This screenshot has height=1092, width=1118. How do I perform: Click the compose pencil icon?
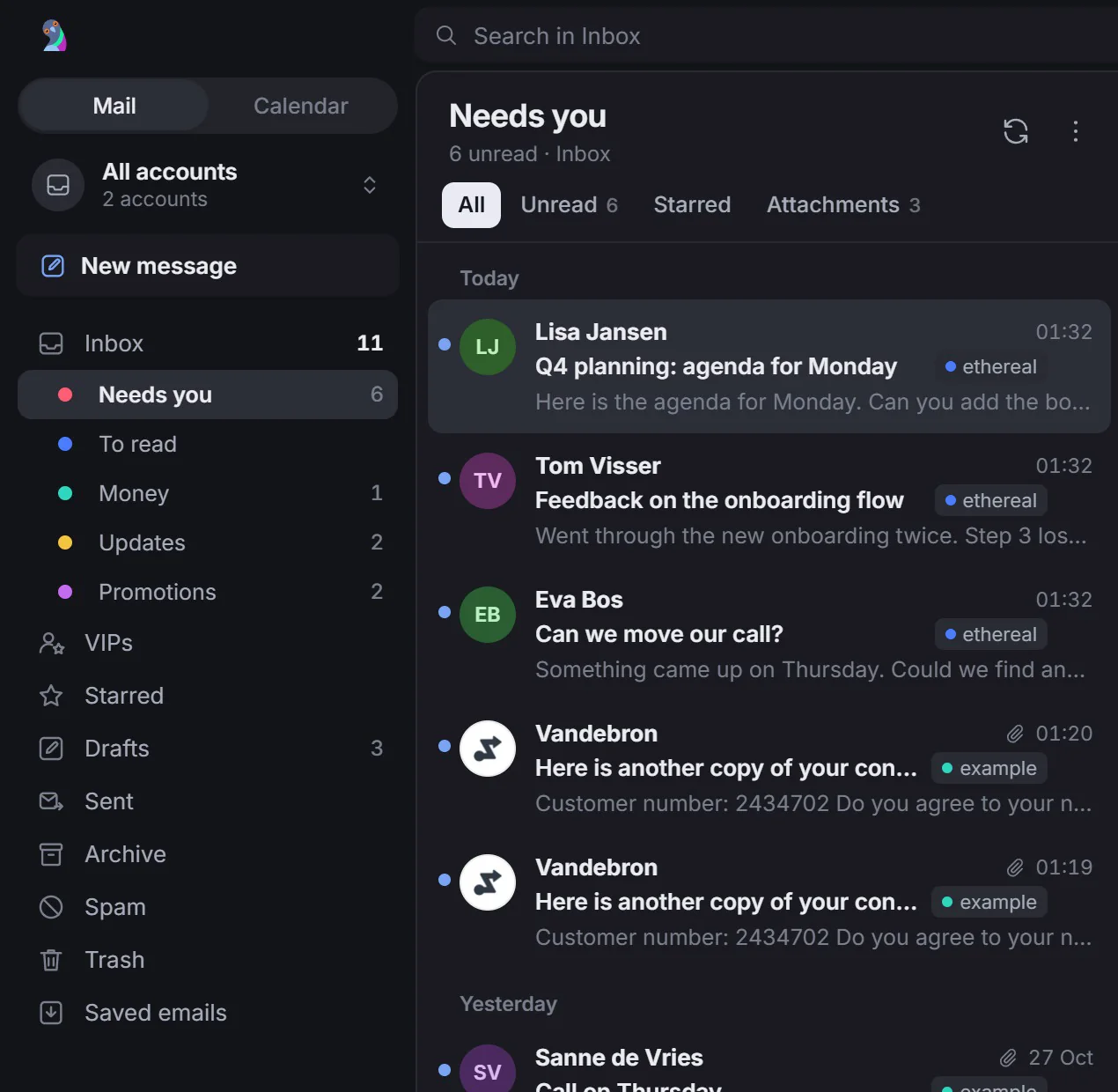[x=53, y=265]
